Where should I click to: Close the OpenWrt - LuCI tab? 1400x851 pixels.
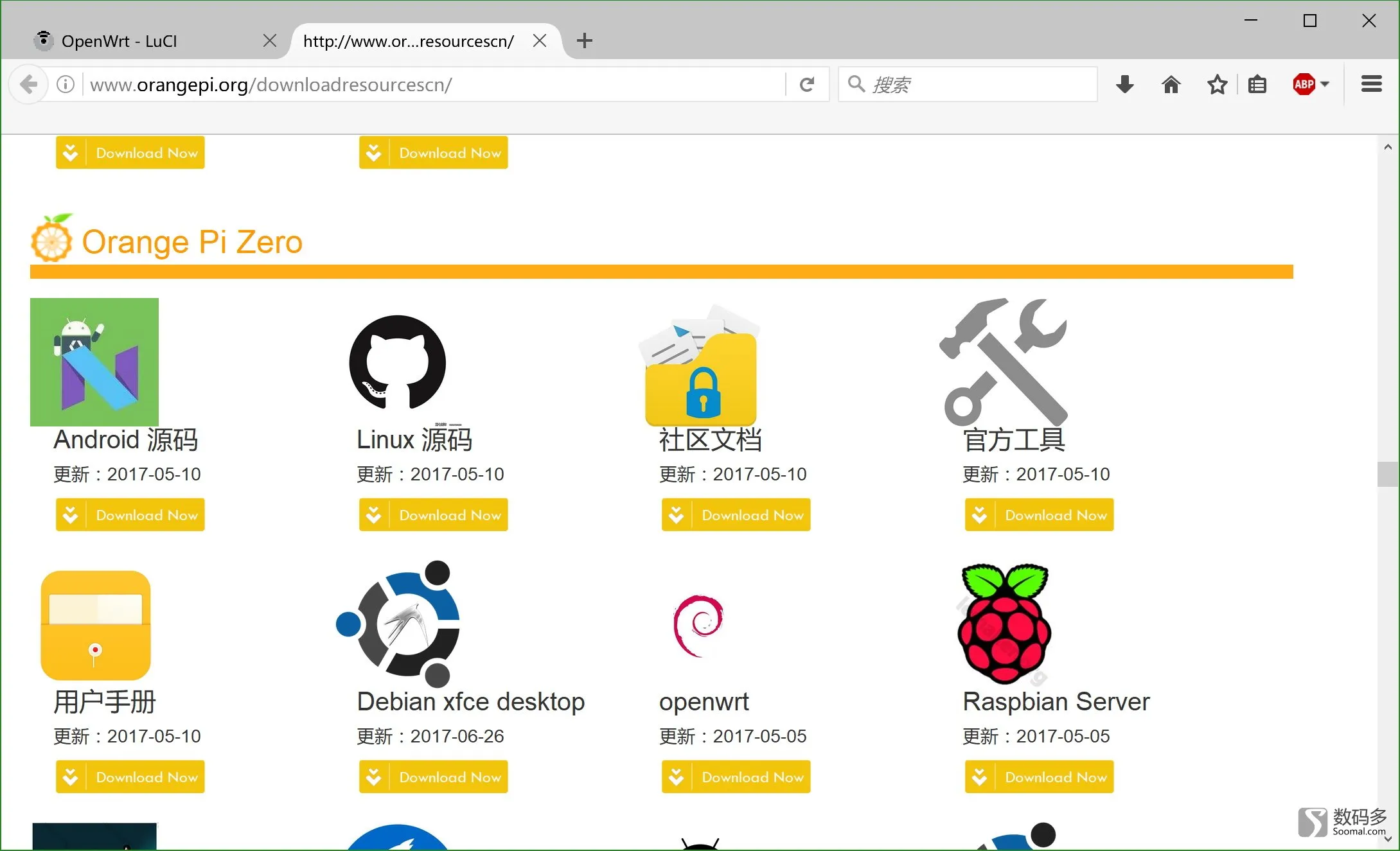pos(270,41)
